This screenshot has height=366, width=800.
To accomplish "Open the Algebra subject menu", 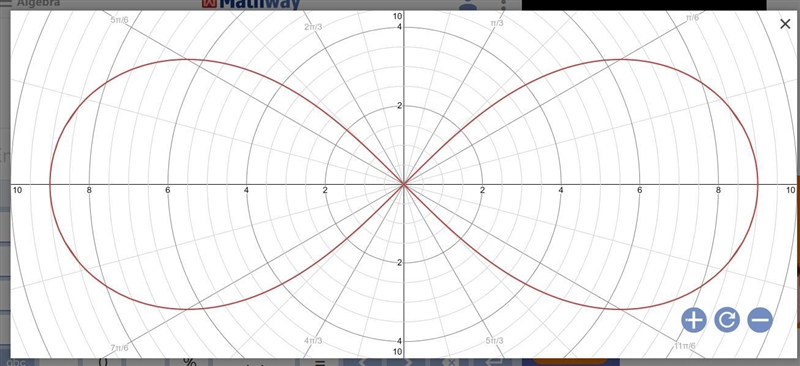I will 31,4.
